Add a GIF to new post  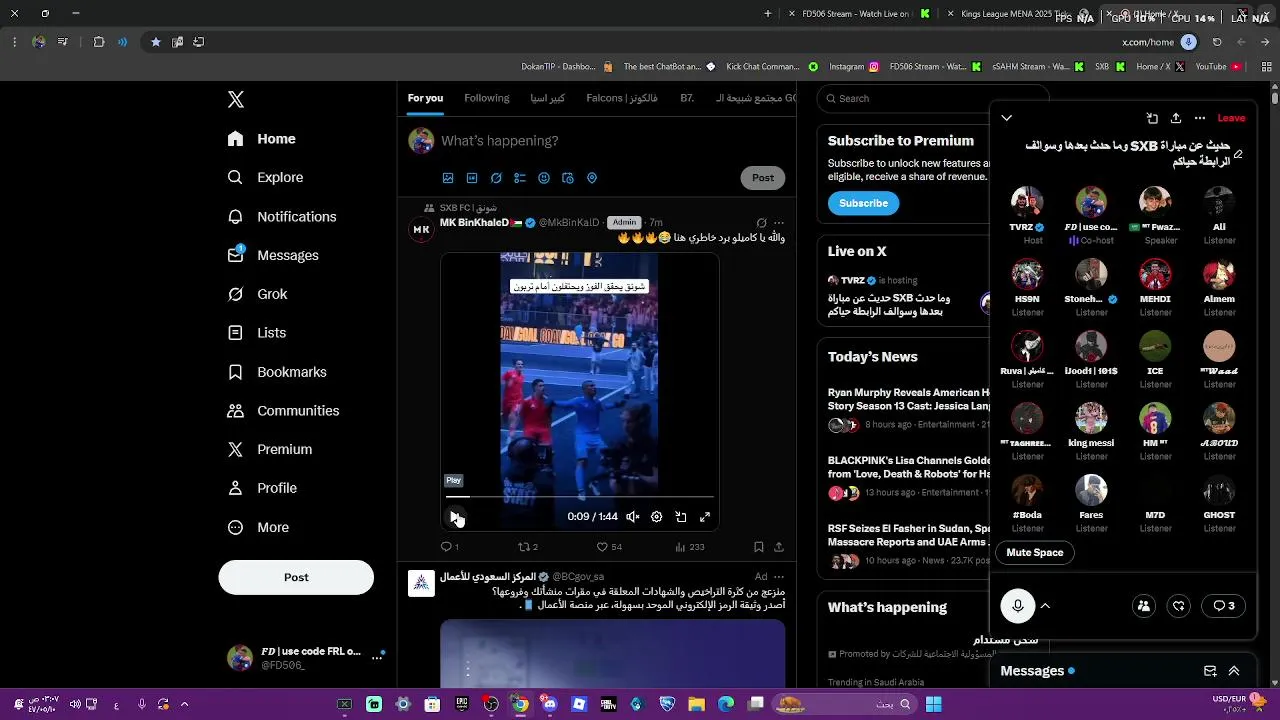pyautogui.click(x=472, y=178)
